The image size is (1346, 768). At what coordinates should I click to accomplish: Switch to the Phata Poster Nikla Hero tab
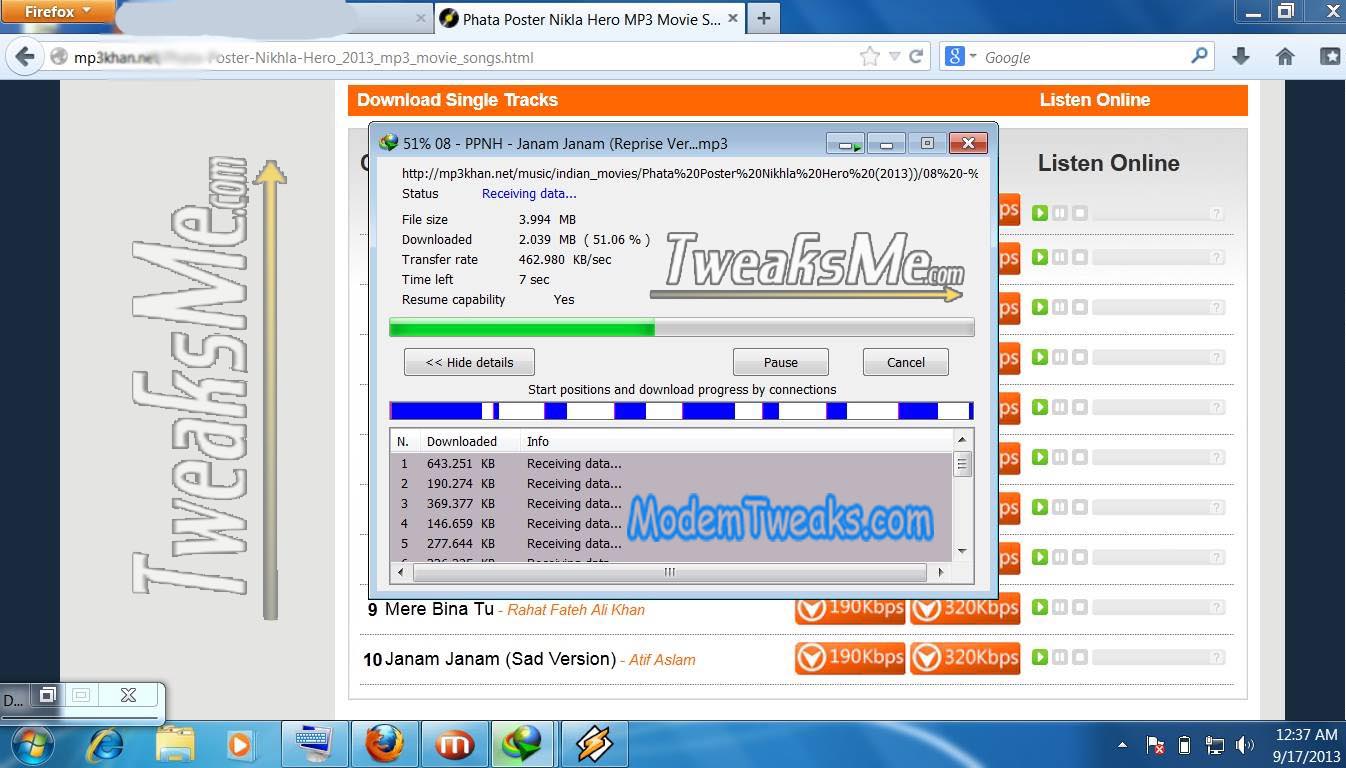click(590, 19)
